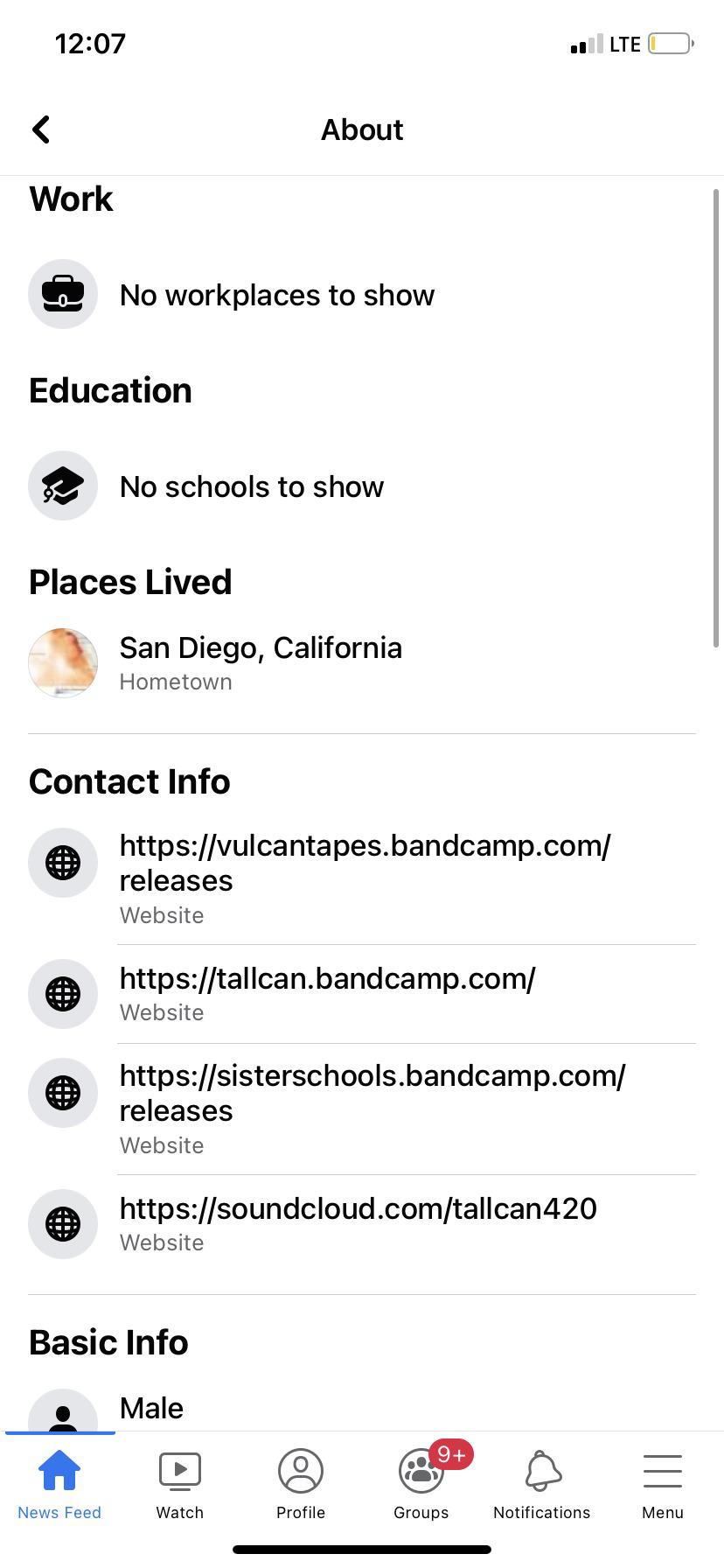Image resolution: width=724 pixels, height=1568 pixels.
Task: Tap globe icon beside soundcloud link
Action: [x=63, y=1224]
